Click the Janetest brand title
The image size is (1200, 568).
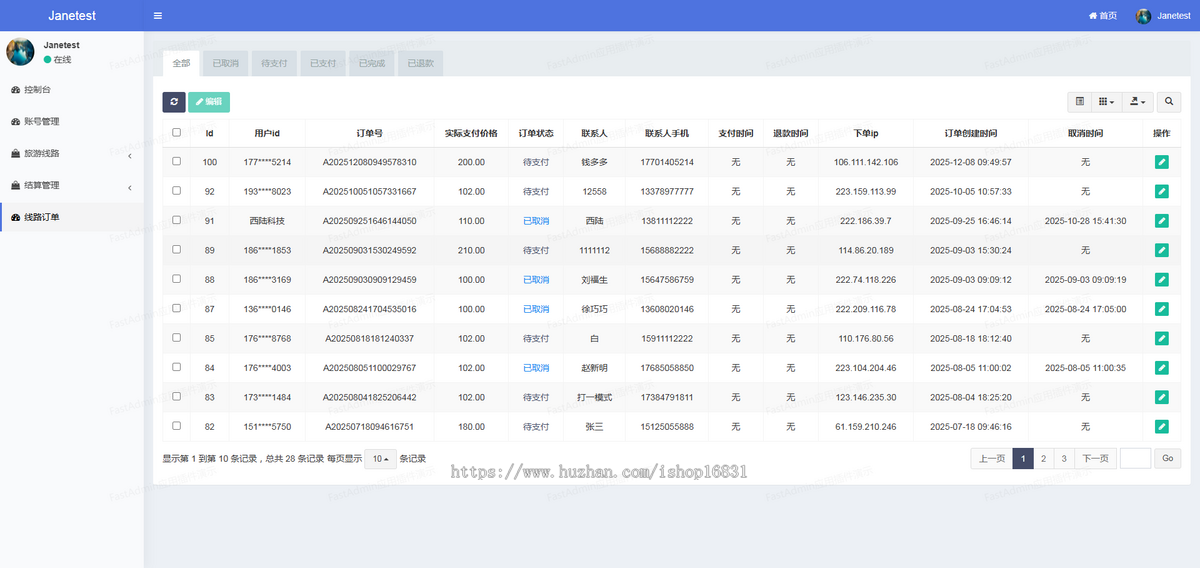click(72, 16)
